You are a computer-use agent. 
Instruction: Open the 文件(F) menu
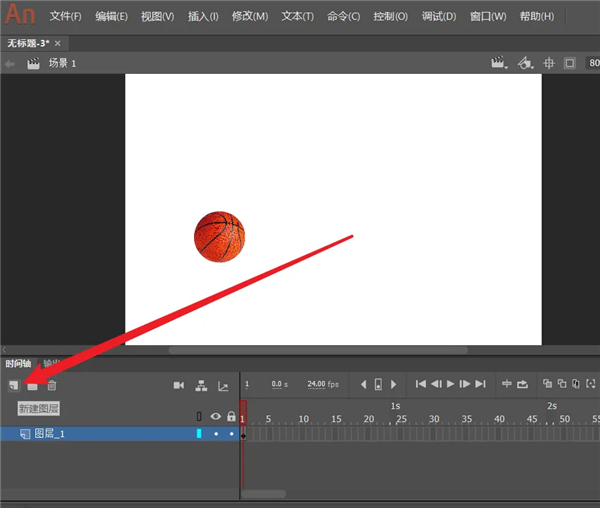point(65,17)
